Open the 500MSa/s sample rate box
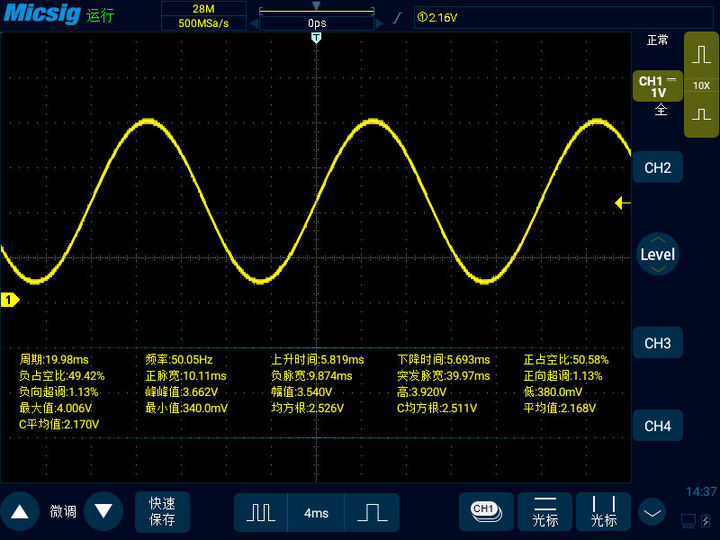This screenshot has height=540, width=720. [x=203, y=23]
